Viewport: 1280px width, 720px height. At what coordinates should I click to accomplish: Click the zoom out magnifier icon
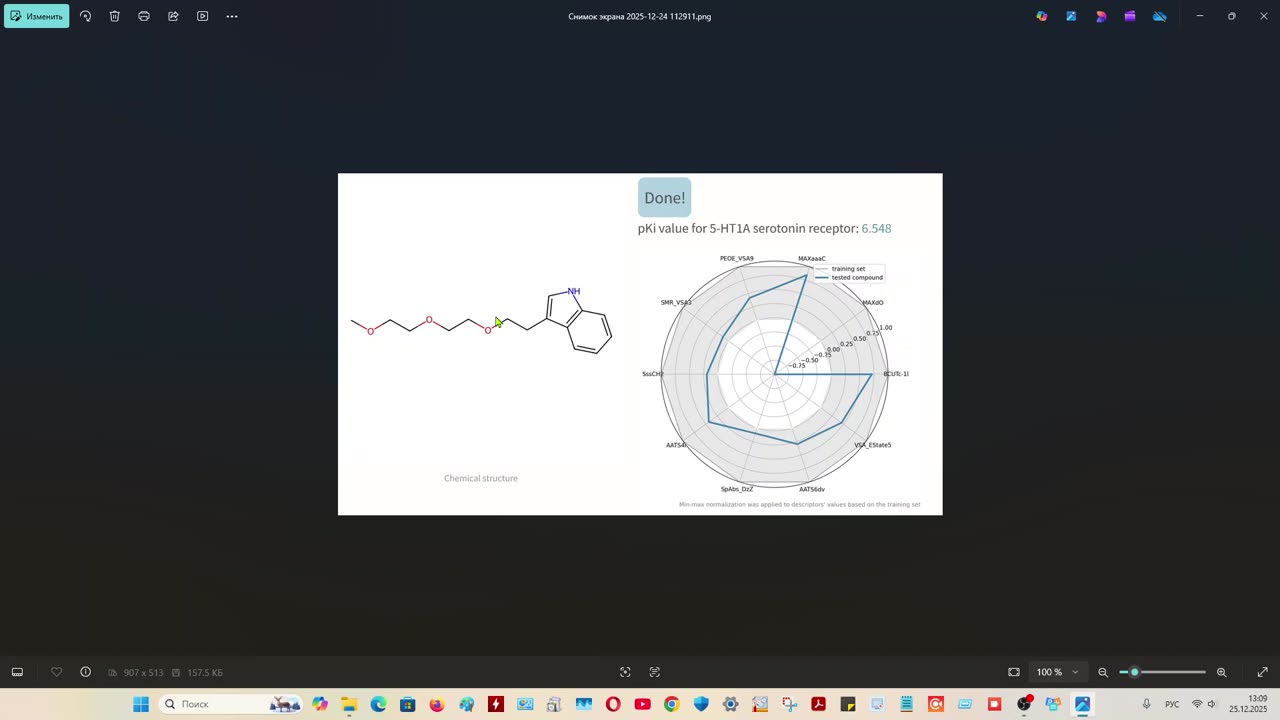[1103, 672]
